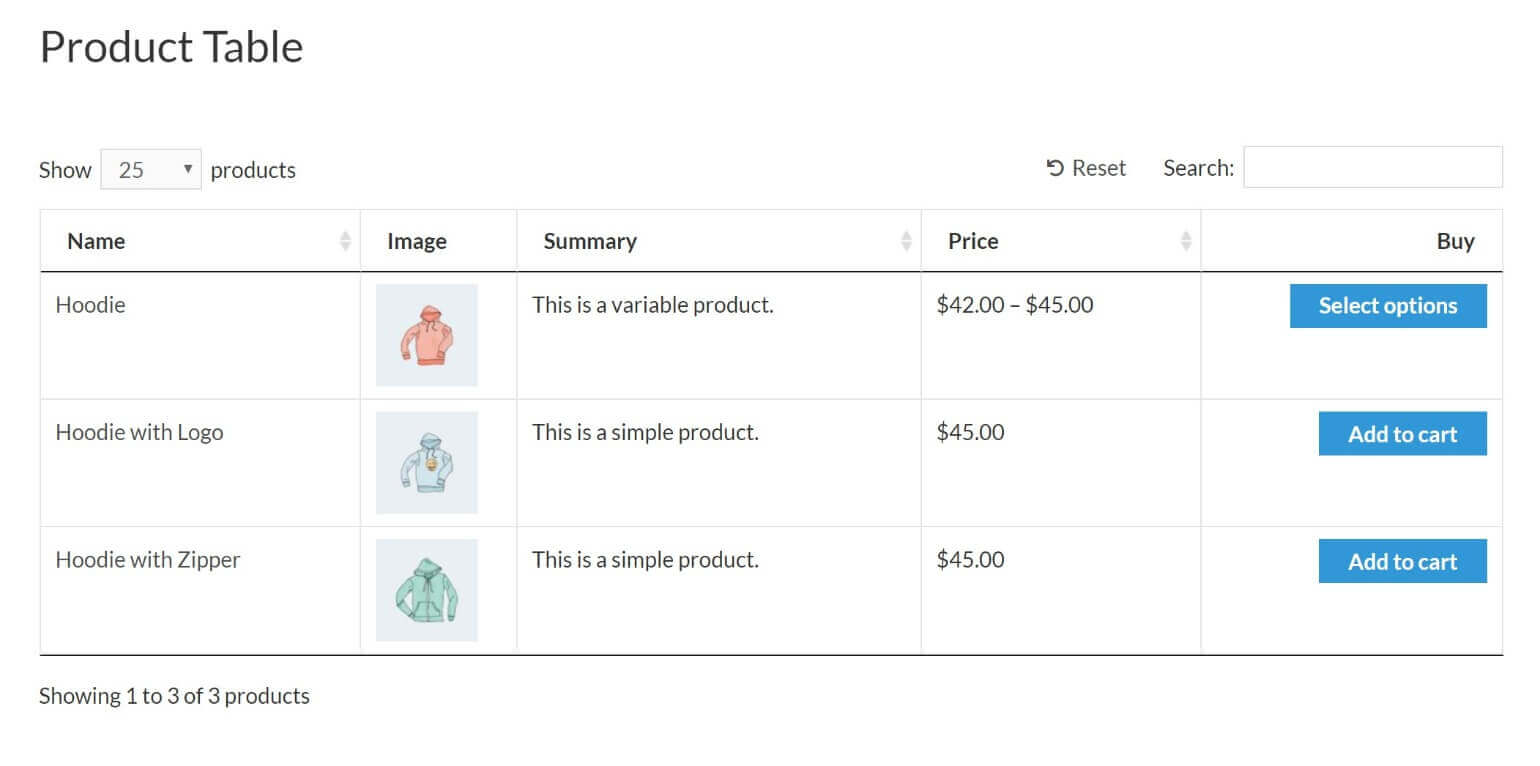Sort the table by the Price header
Viewport: 1540px width, 766px height.
972,241
